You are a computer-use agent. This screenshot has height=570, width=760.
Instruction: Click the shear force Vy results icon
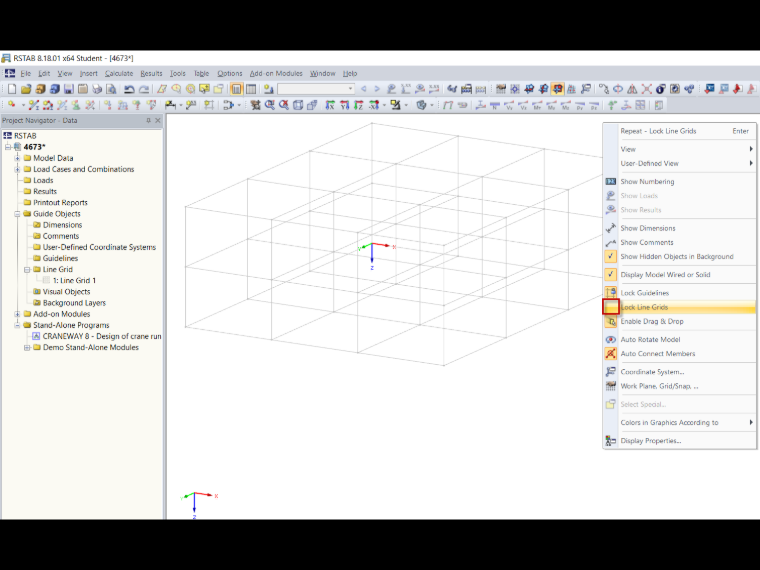(509, 105)
